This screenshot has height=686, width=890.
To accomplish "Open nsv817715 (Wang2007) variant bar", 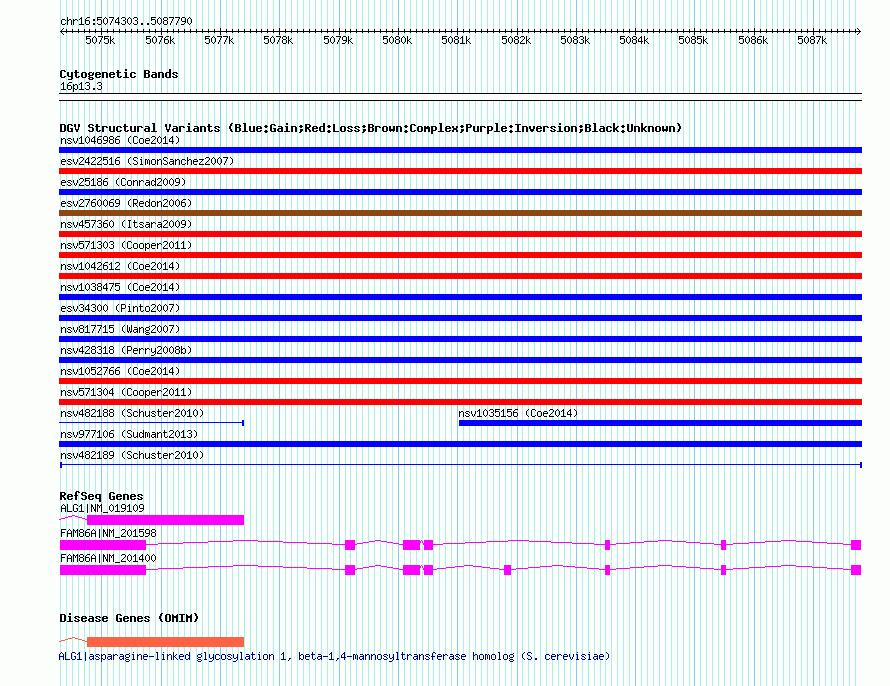I will (x=460, y=339).
